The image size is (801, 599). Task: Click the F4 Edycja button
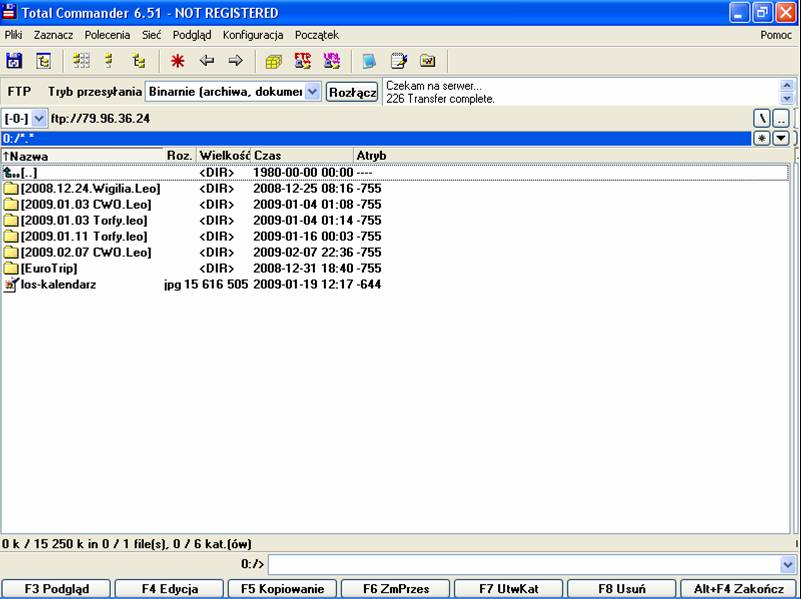(x=170, y=589)
